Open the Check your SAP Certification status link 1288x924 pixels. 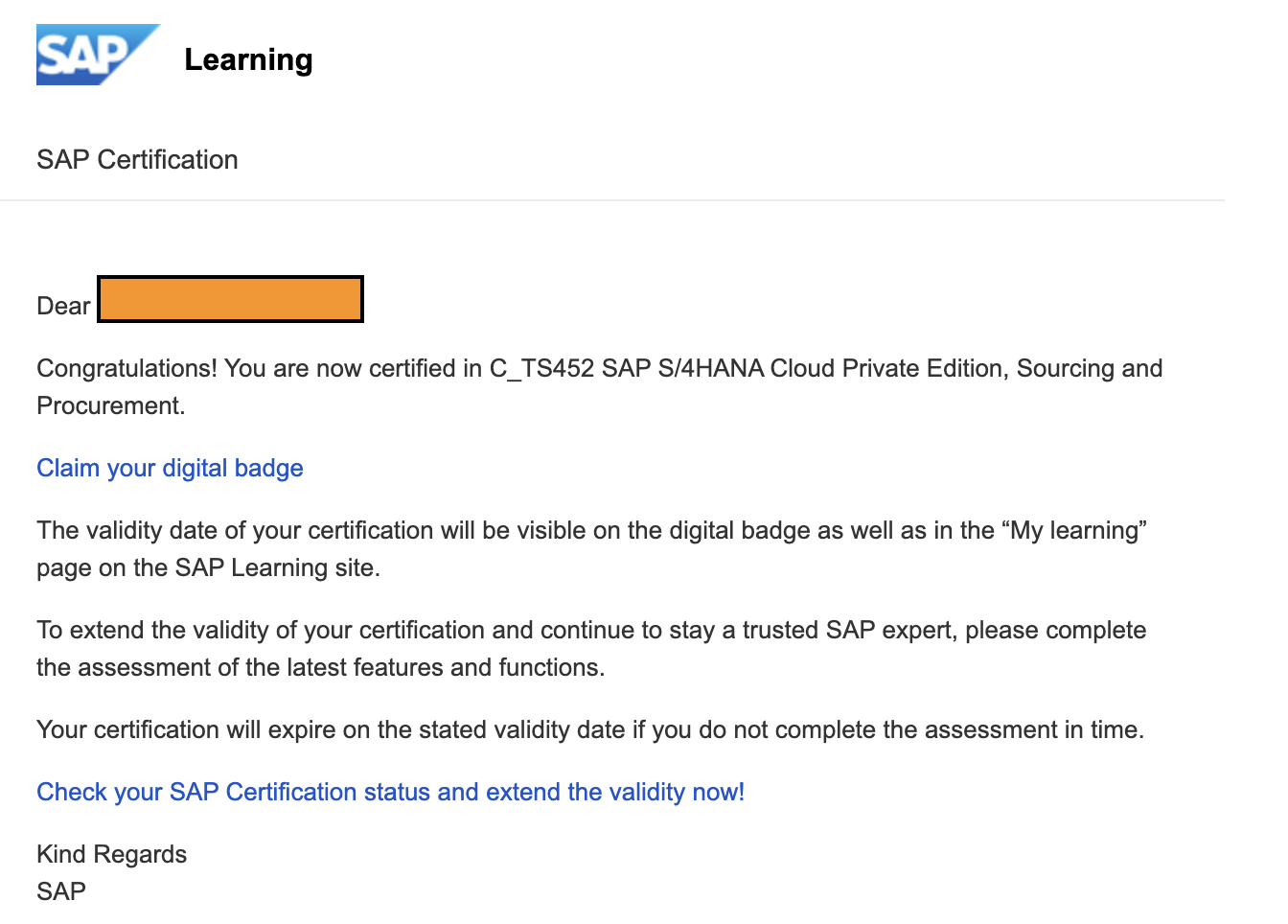[x=390, y=792]
